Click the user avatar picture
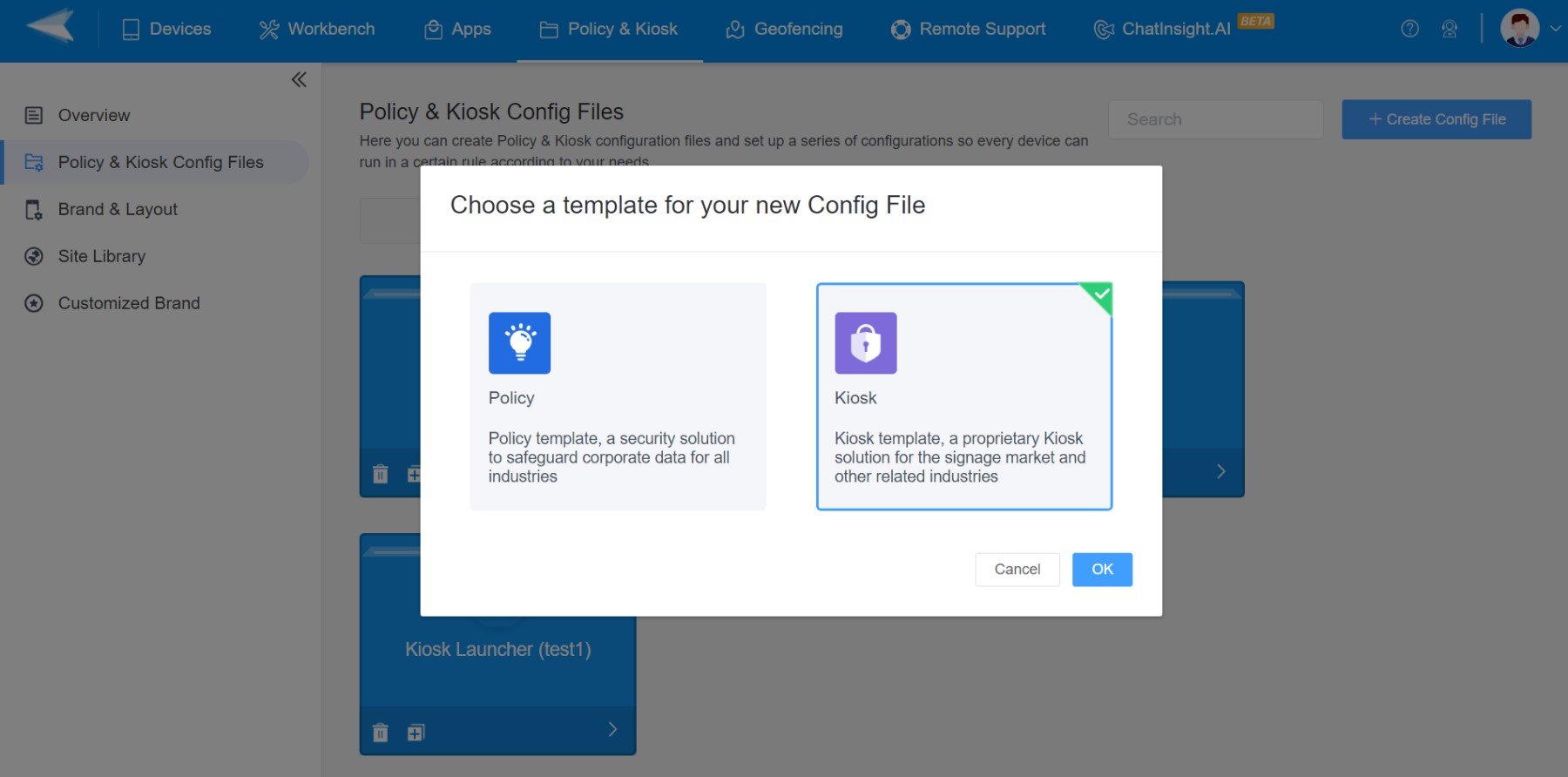The width and height of the screenshot is (1568, 777). [x=1520, y=28]
